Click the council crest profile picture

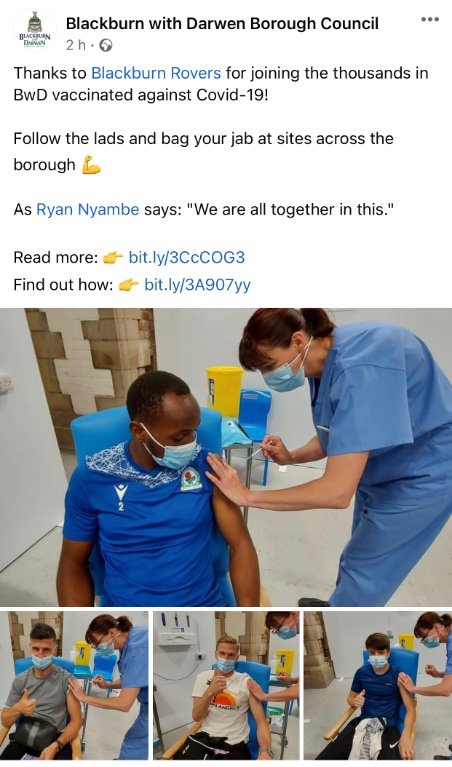pos(35,30)
